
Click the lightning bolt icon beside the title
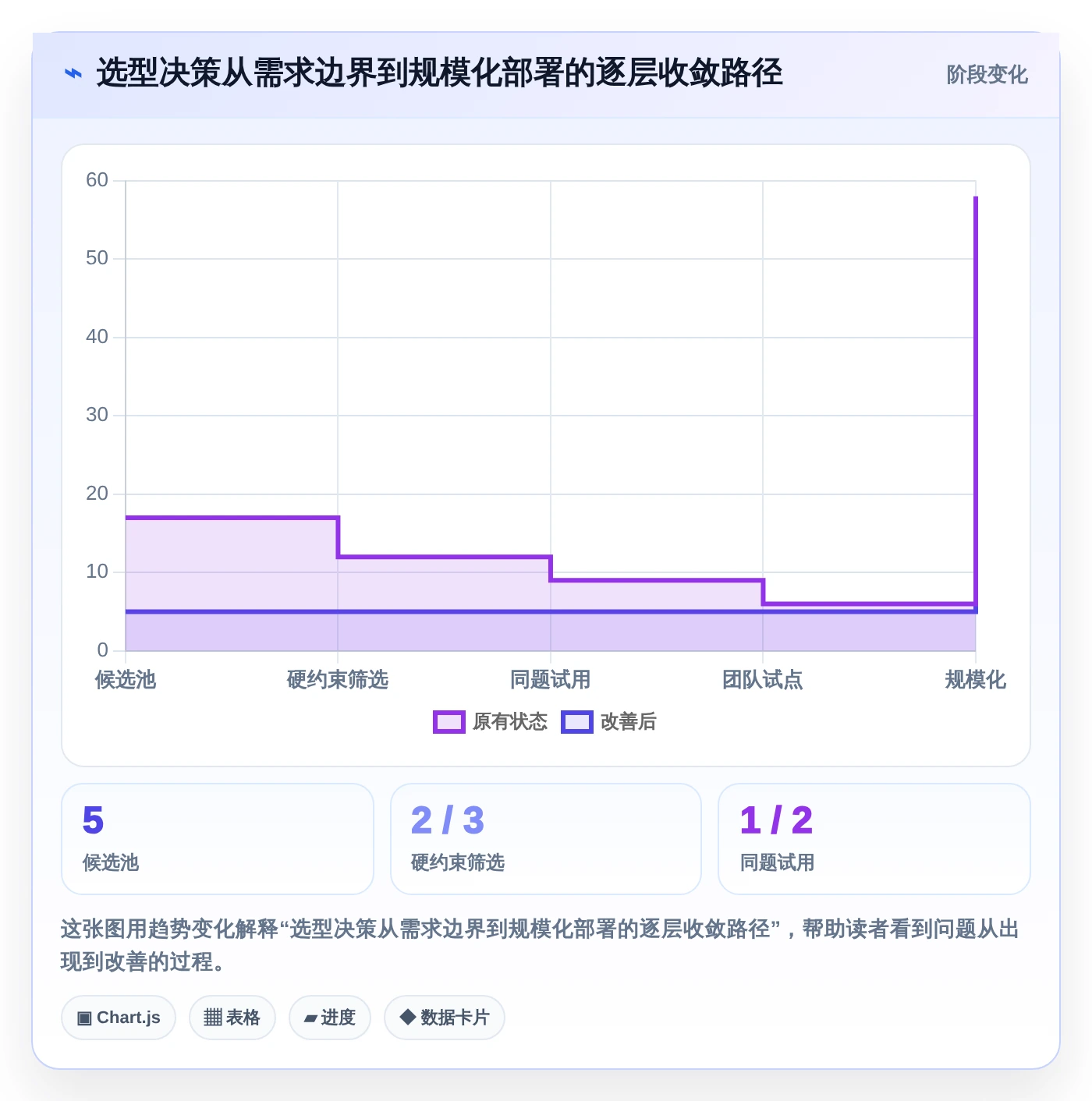point(73,74)
